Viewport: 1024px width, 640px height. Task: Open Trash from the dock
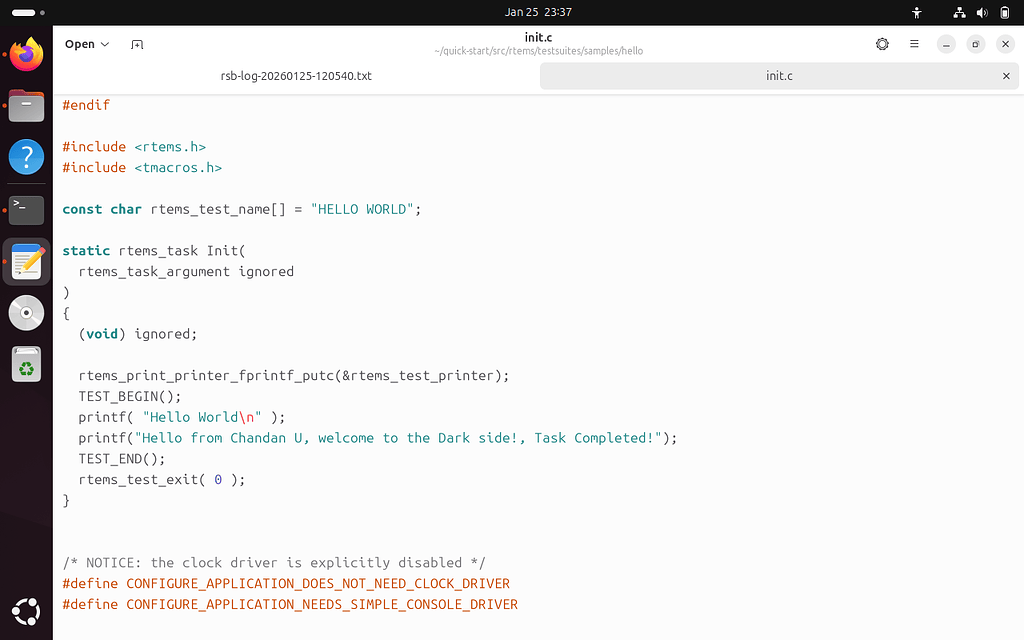pos(26,364)
